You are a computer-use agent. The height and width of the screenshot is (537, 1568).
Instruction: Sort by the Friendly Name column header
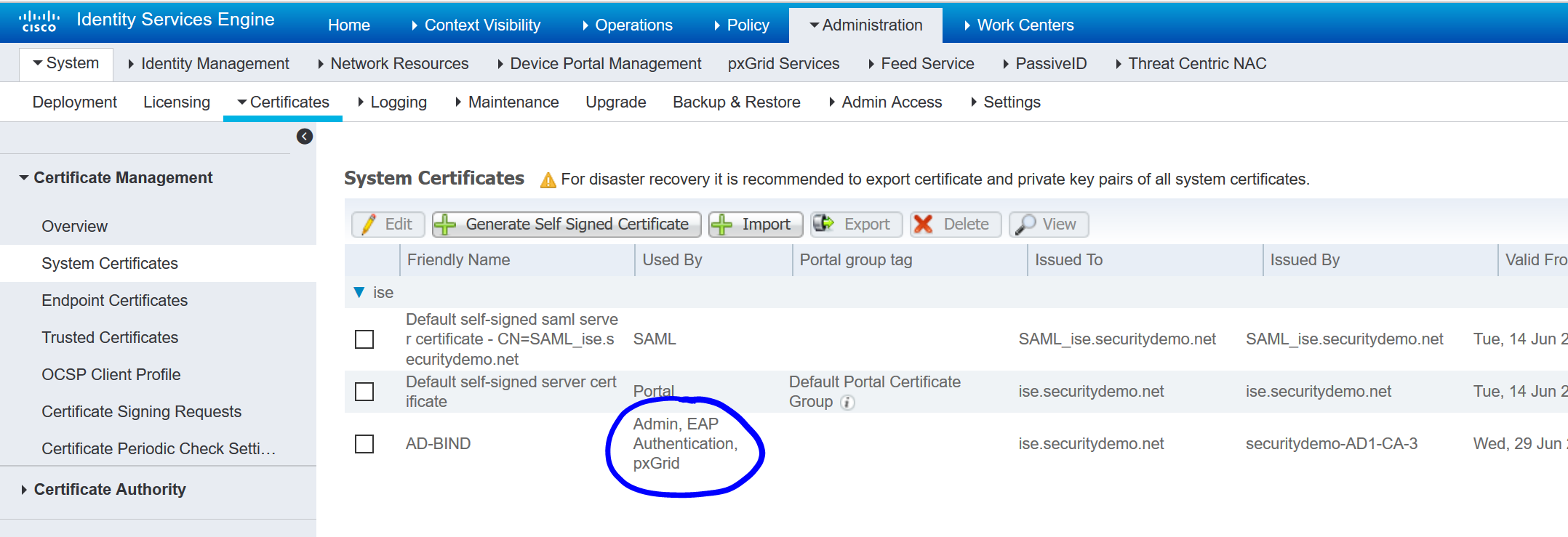click(517, 260)
